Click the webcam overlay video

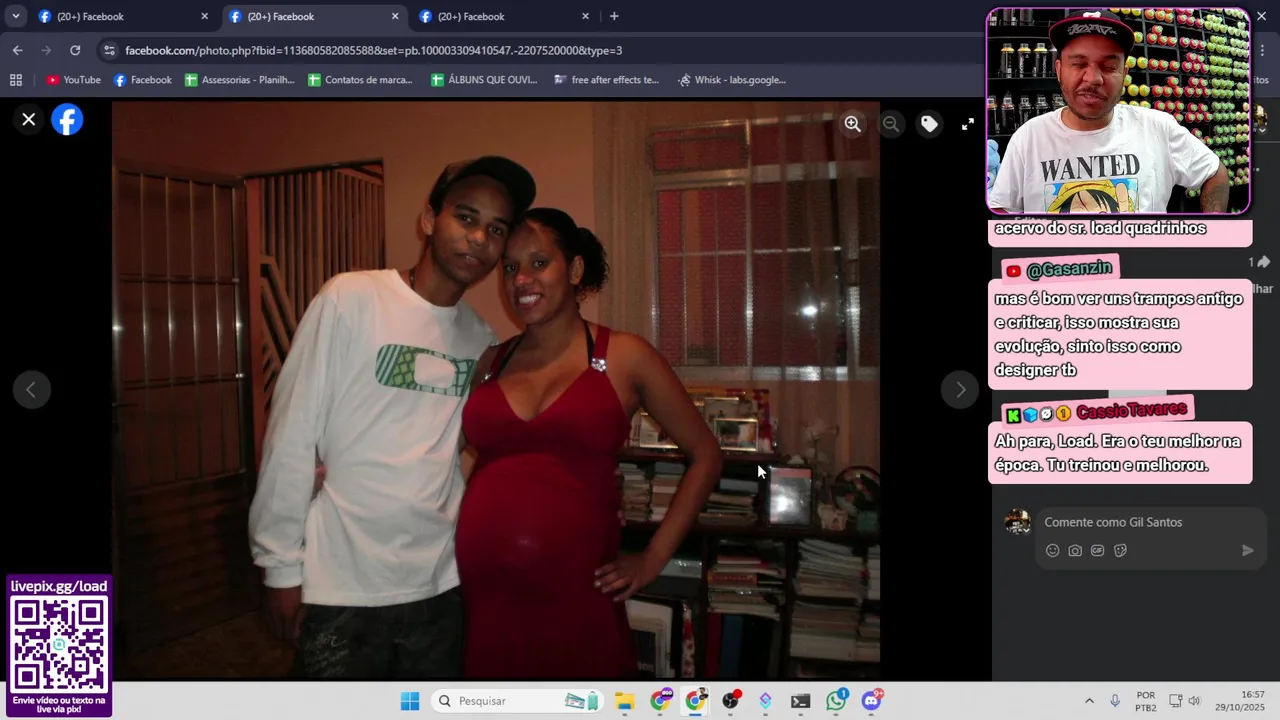pyautogui.click(x=1118, y=110)
